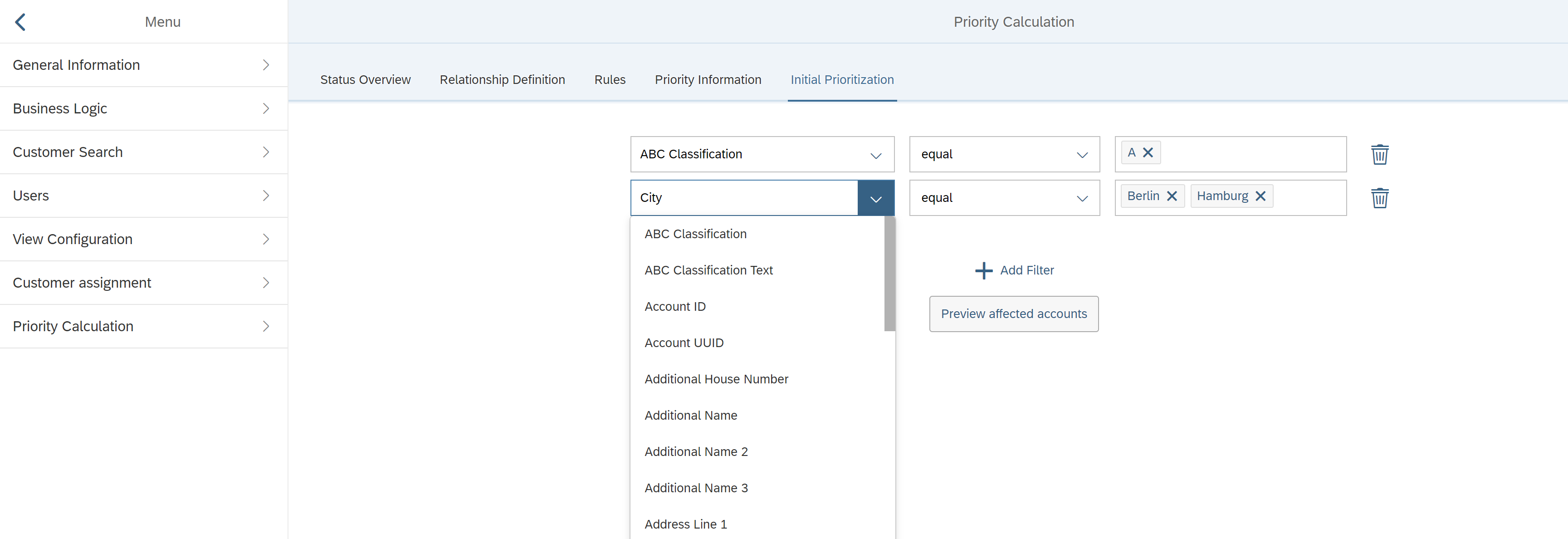Choose ABC Classification from dropdown list

click(757, 234)
